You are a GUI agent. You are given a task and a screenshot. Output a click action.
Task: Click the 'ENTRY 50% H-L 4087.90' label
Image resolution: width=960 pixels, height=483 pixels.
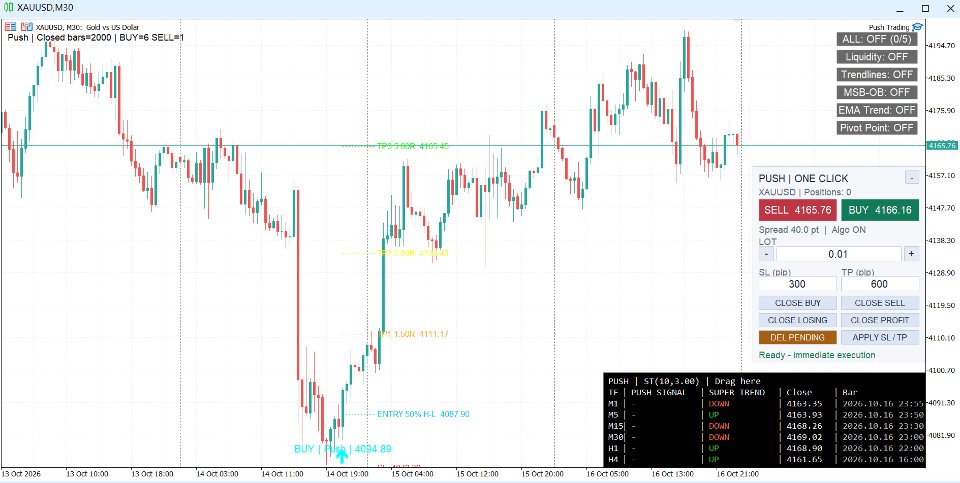(423, 414)
